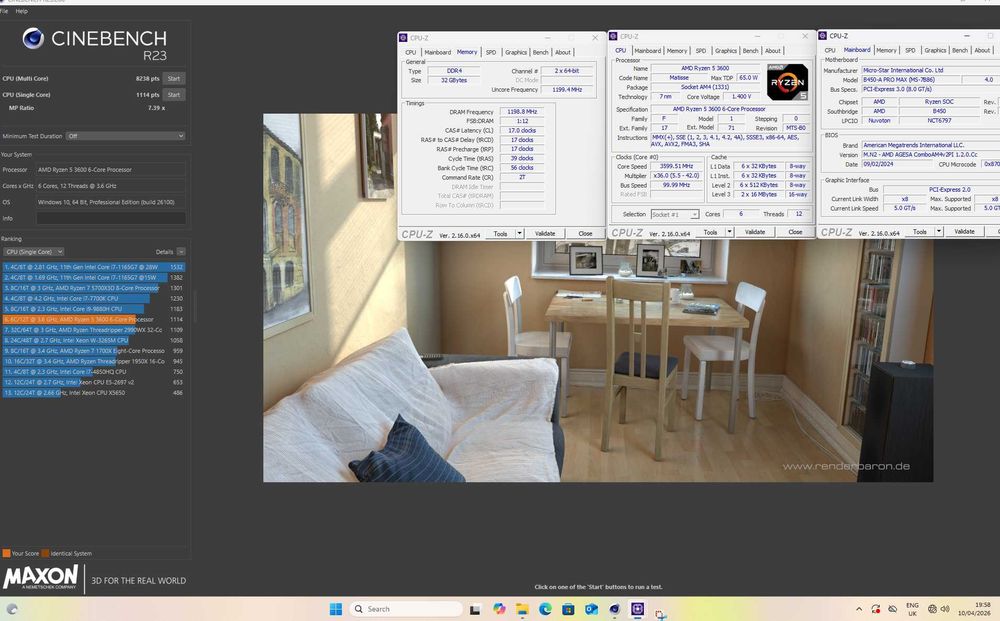Select Memory tab in CPU-Z Mainboard window
1000x621 pixels.
(886, 50)
